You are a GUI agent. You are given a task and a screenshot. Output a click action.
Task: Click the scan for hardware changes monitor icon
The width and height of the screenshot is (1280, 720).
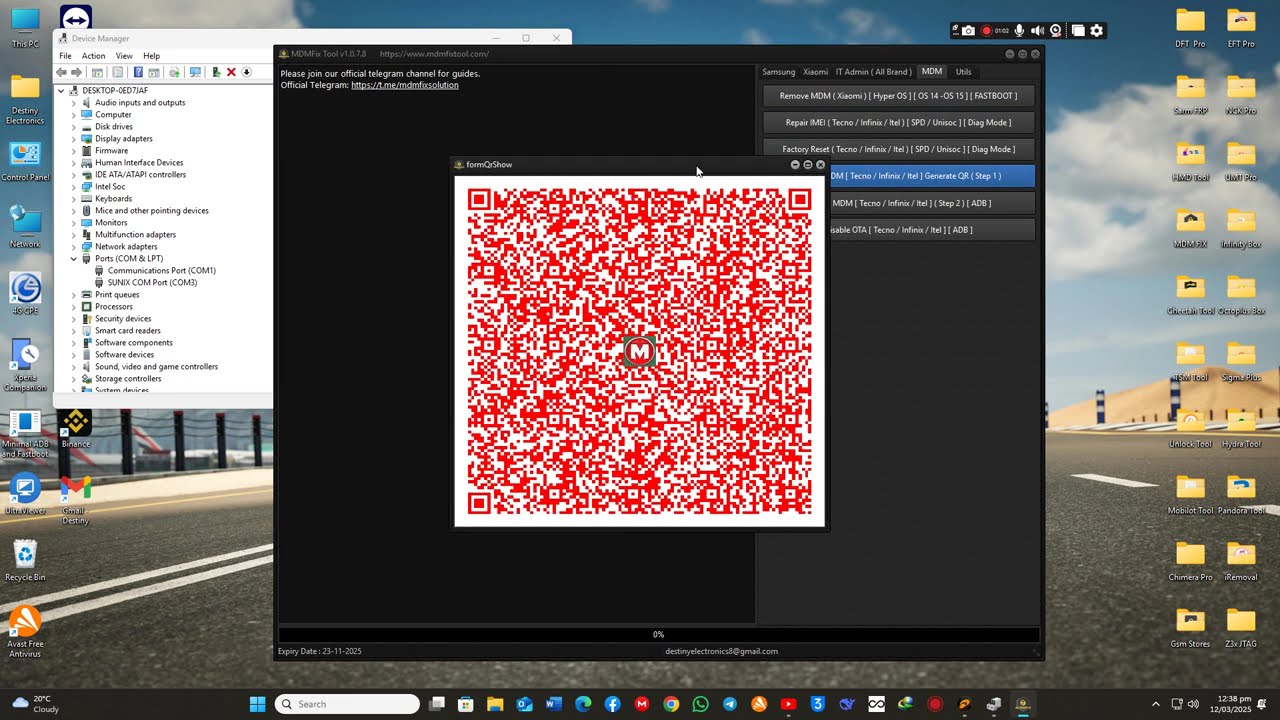195,72
